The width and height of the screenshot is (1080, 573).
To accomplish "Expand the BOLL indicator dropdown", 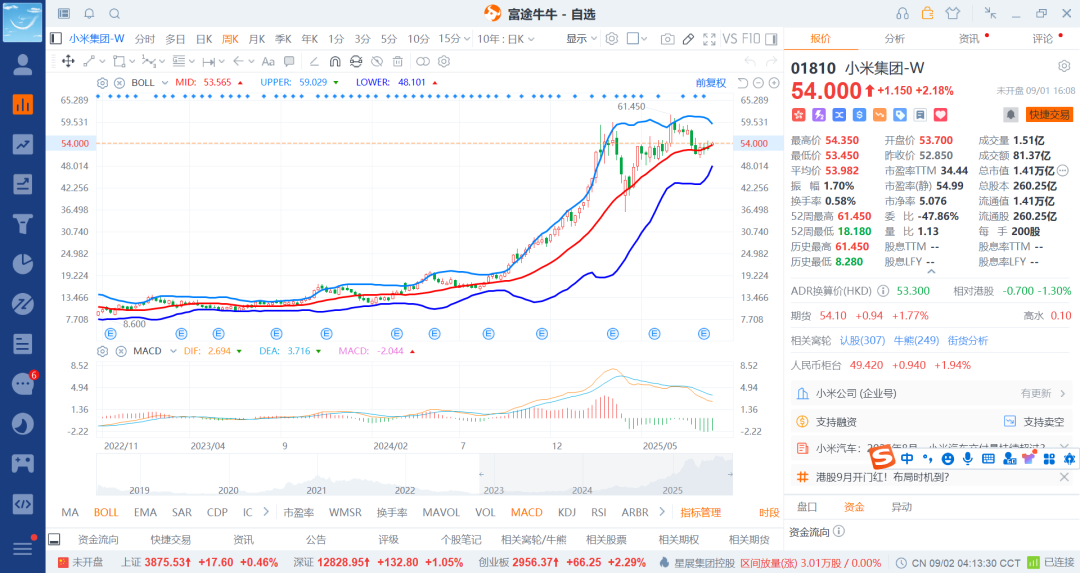I will [165, 83].
